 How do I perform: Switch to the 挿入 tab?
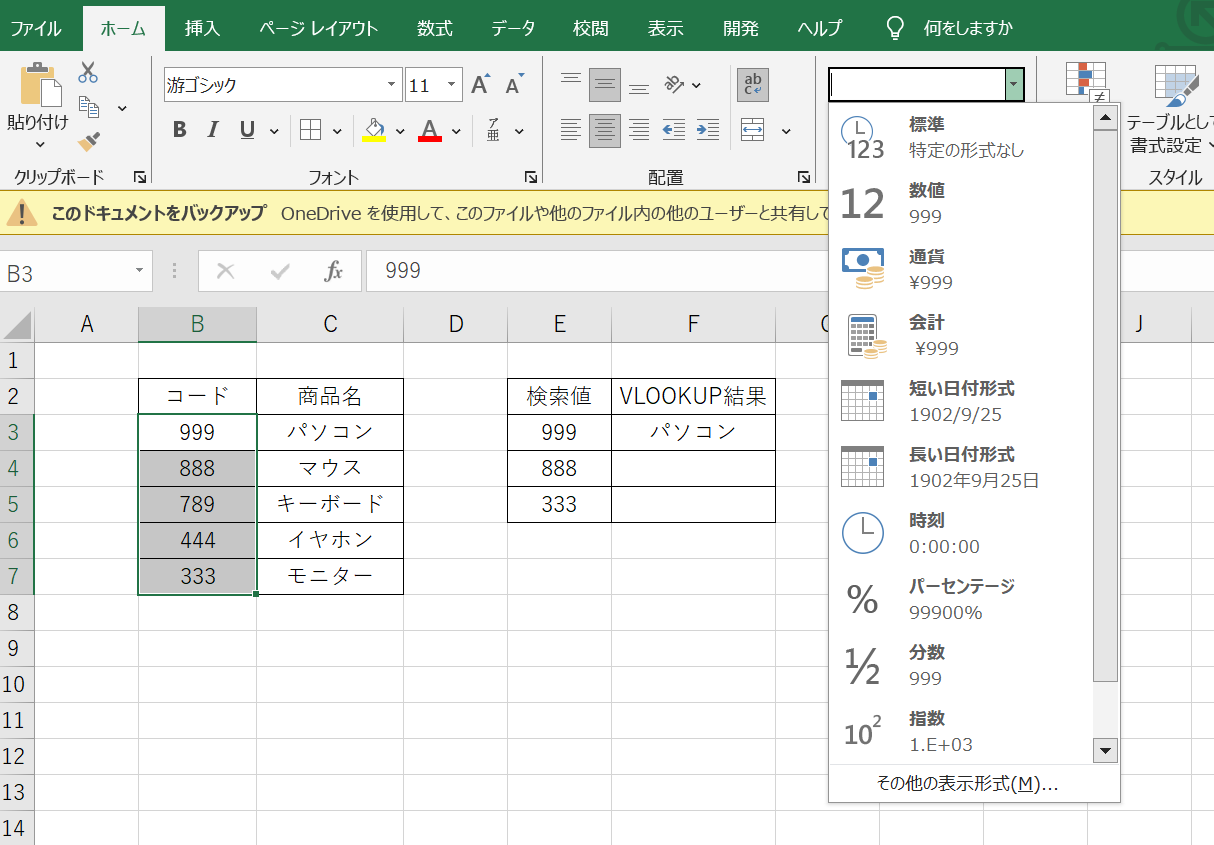202,28
